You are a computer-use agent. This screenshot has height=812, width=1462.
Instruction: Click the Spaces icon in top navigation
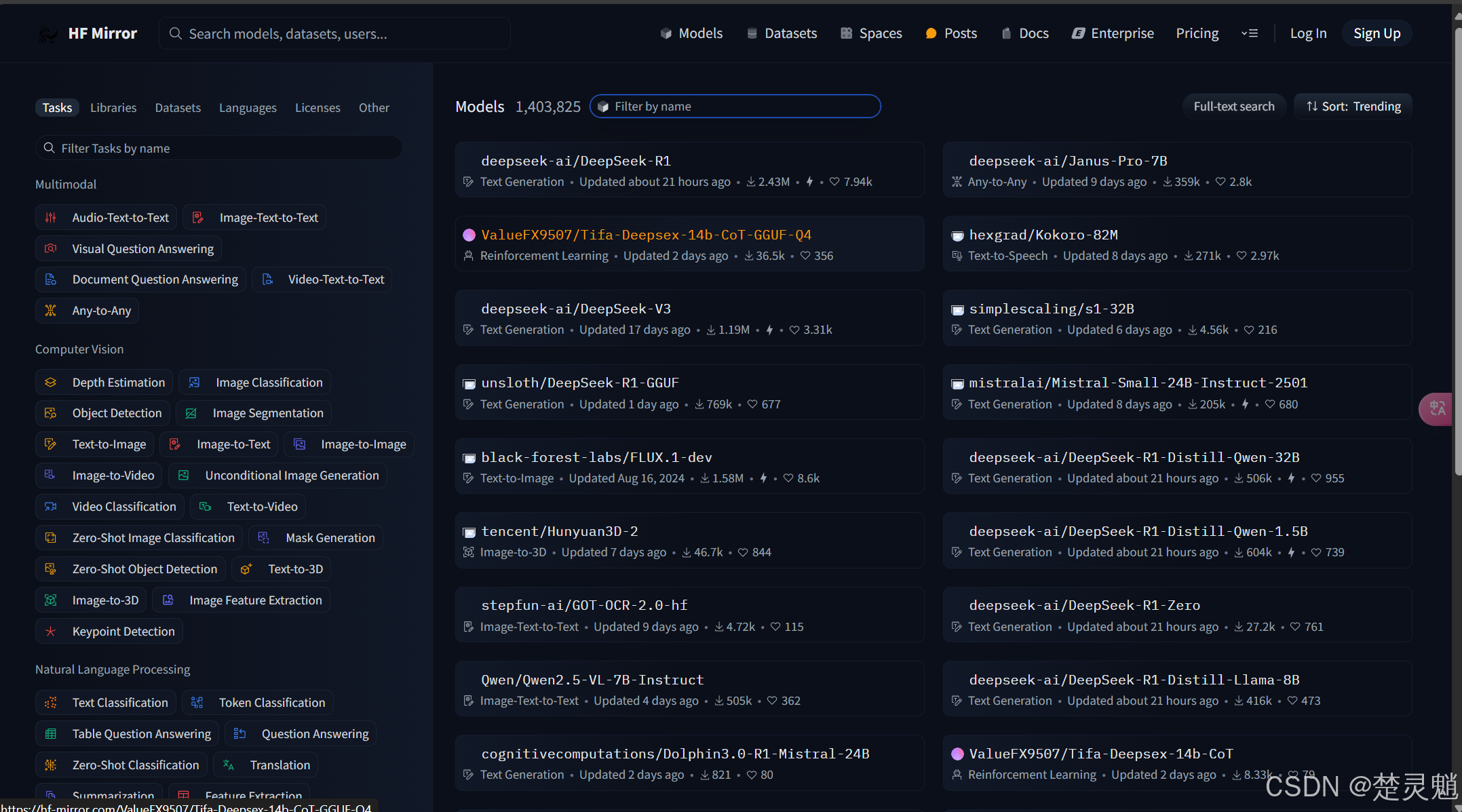[x=846, y=33]
